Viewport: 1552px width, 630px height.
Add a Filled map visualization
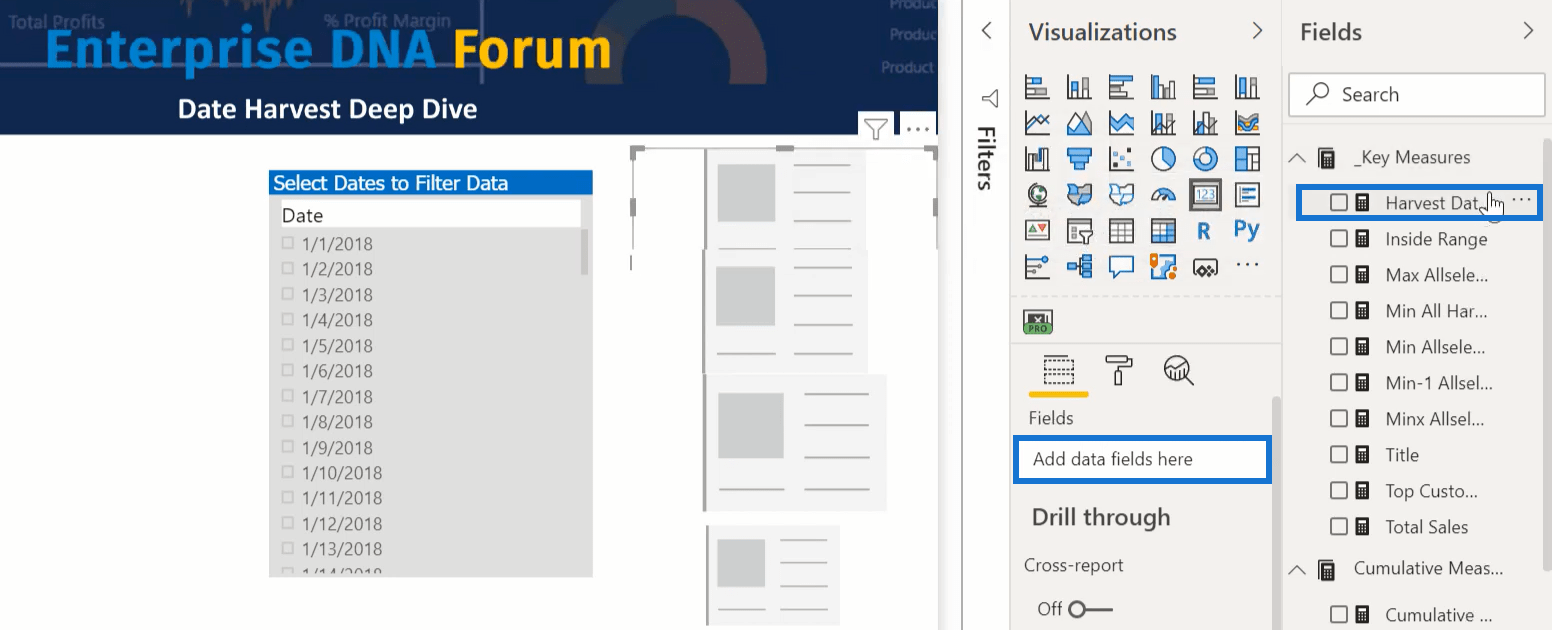[x=1079, y=195]
